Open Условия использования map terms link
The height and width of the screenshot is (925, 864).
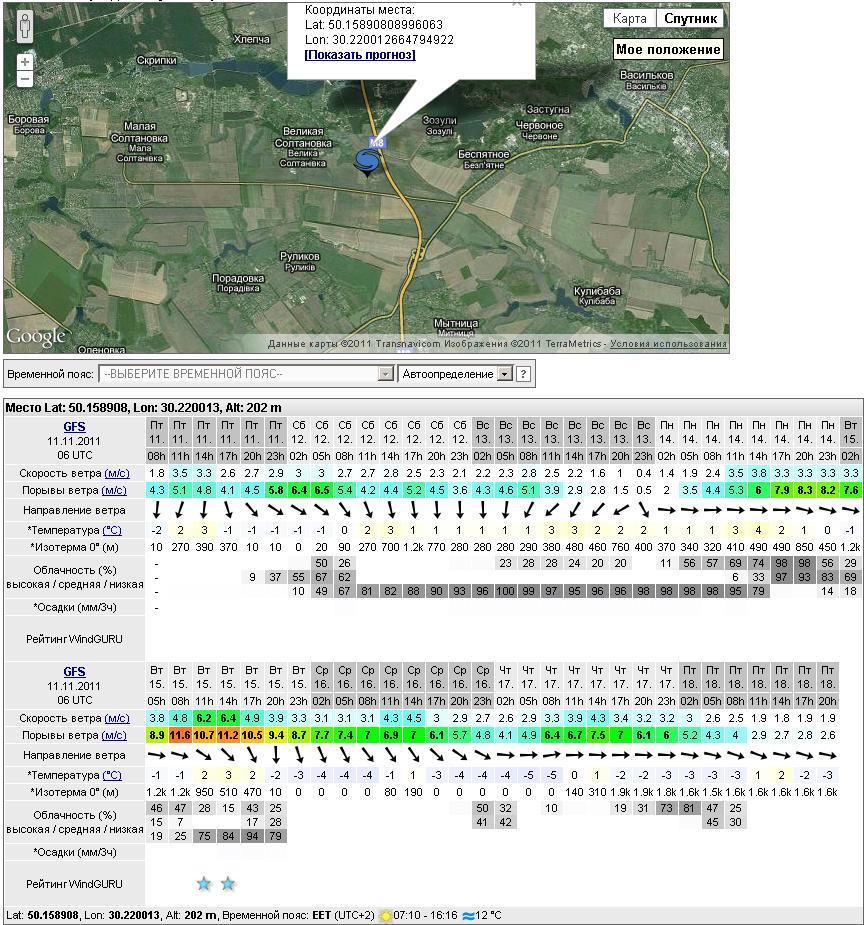pyautogui.click(x=668, y=344)
